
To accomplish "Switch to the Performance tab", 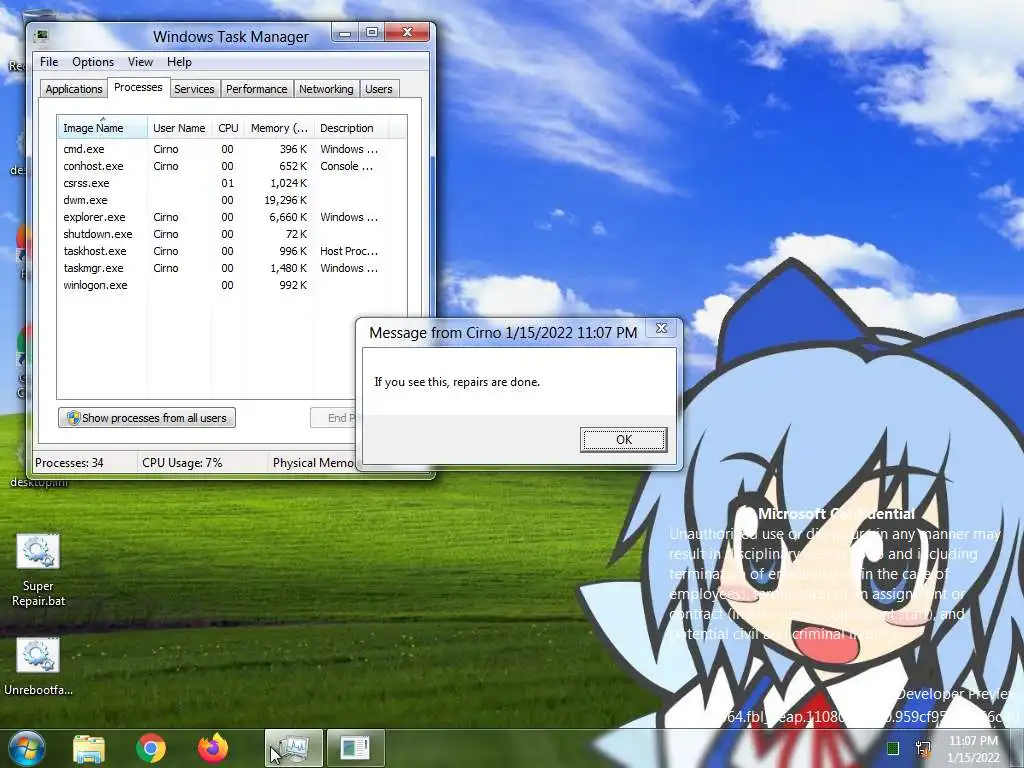I will pyautogui.click(x=256, y=89).
